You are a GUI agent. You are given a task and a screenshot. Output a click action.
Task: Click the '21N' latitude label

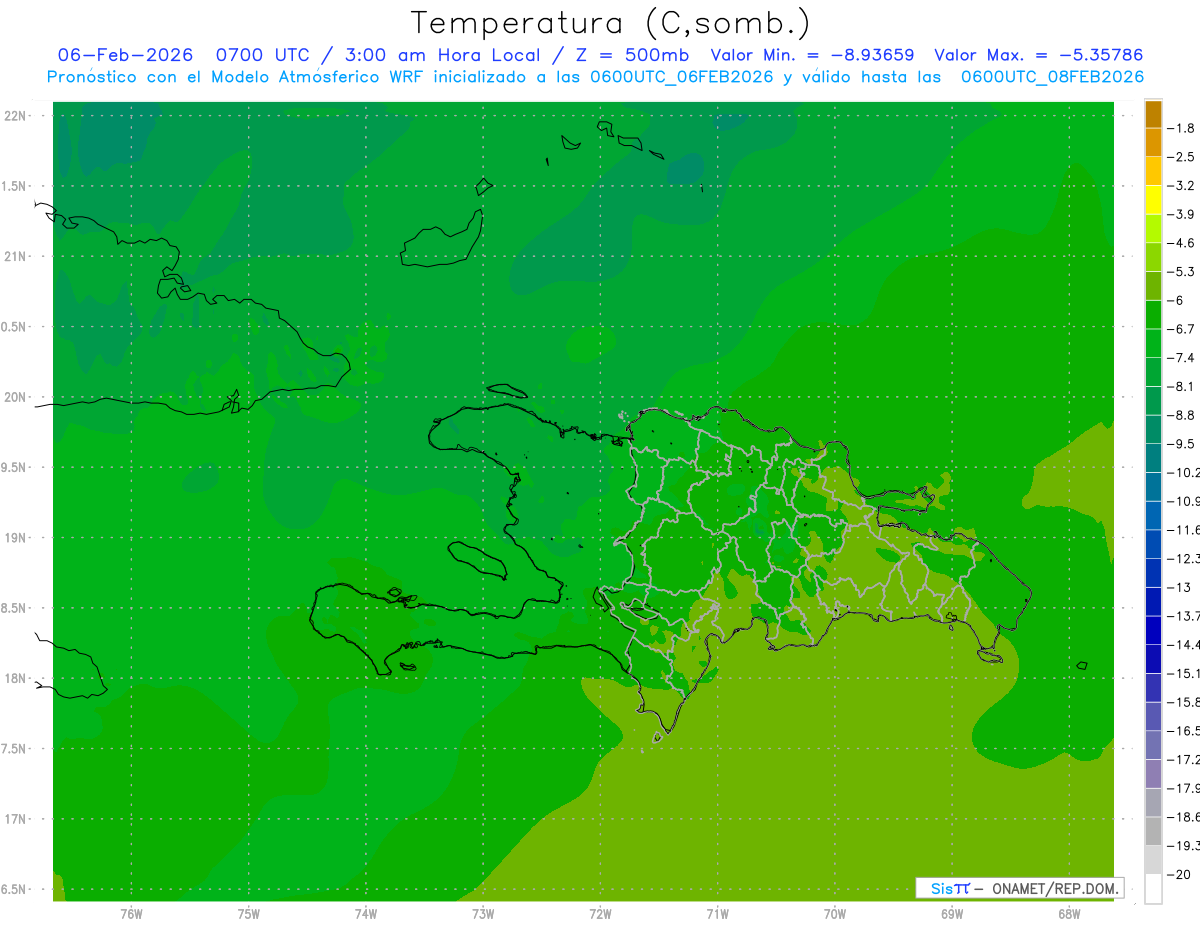coord(16,257)
